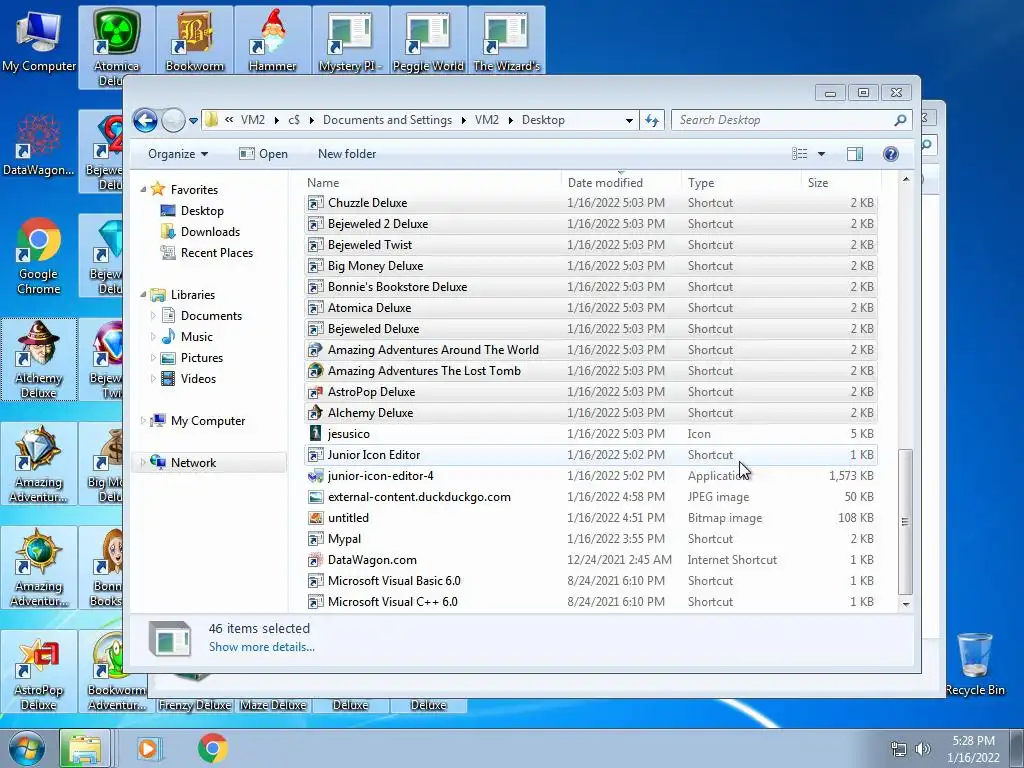Launch Windows Media Player from taskbar
This screenshot has width=1024, height=768.
[148, 748]
